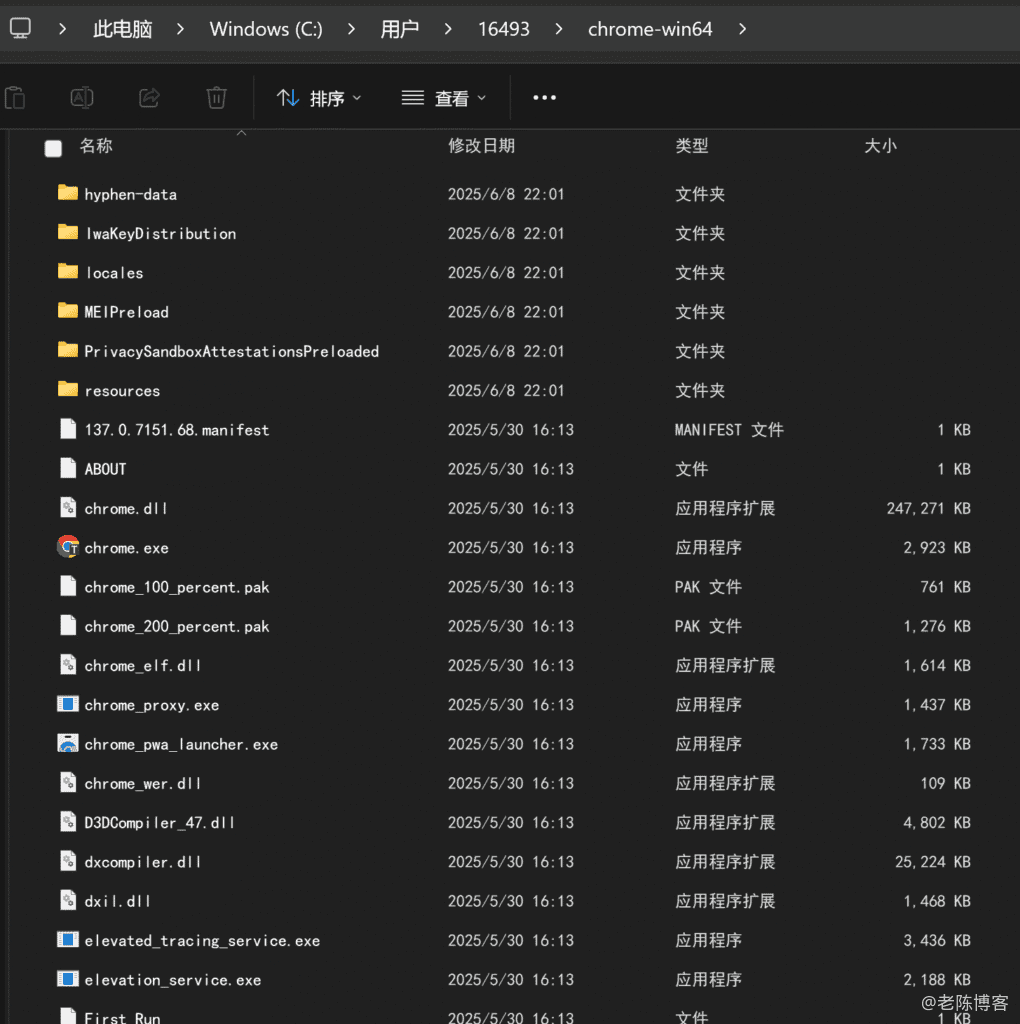Click the chrome_pwa_launcher.exe icon
1020x1024 pixels.
[x=68, y=743]
